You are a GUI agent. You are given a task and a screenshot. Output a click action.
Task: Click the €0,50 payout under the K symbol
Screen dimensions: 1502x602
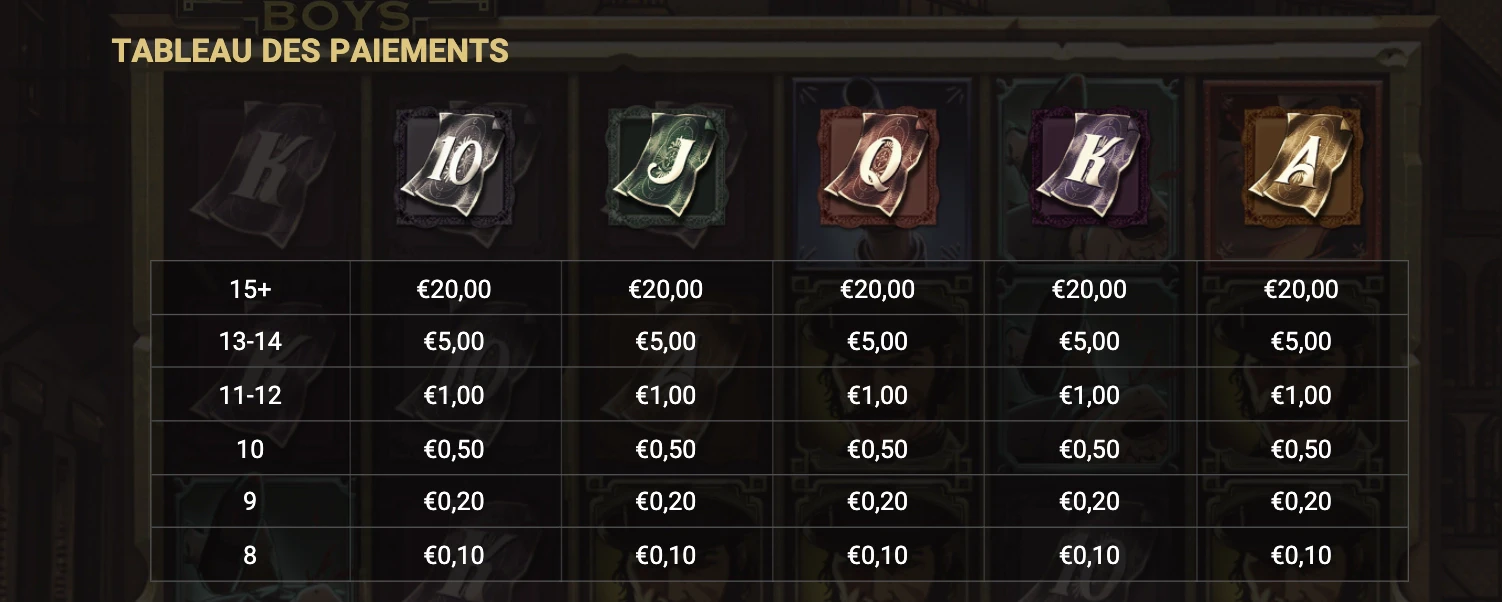[x=1090, y=449]
